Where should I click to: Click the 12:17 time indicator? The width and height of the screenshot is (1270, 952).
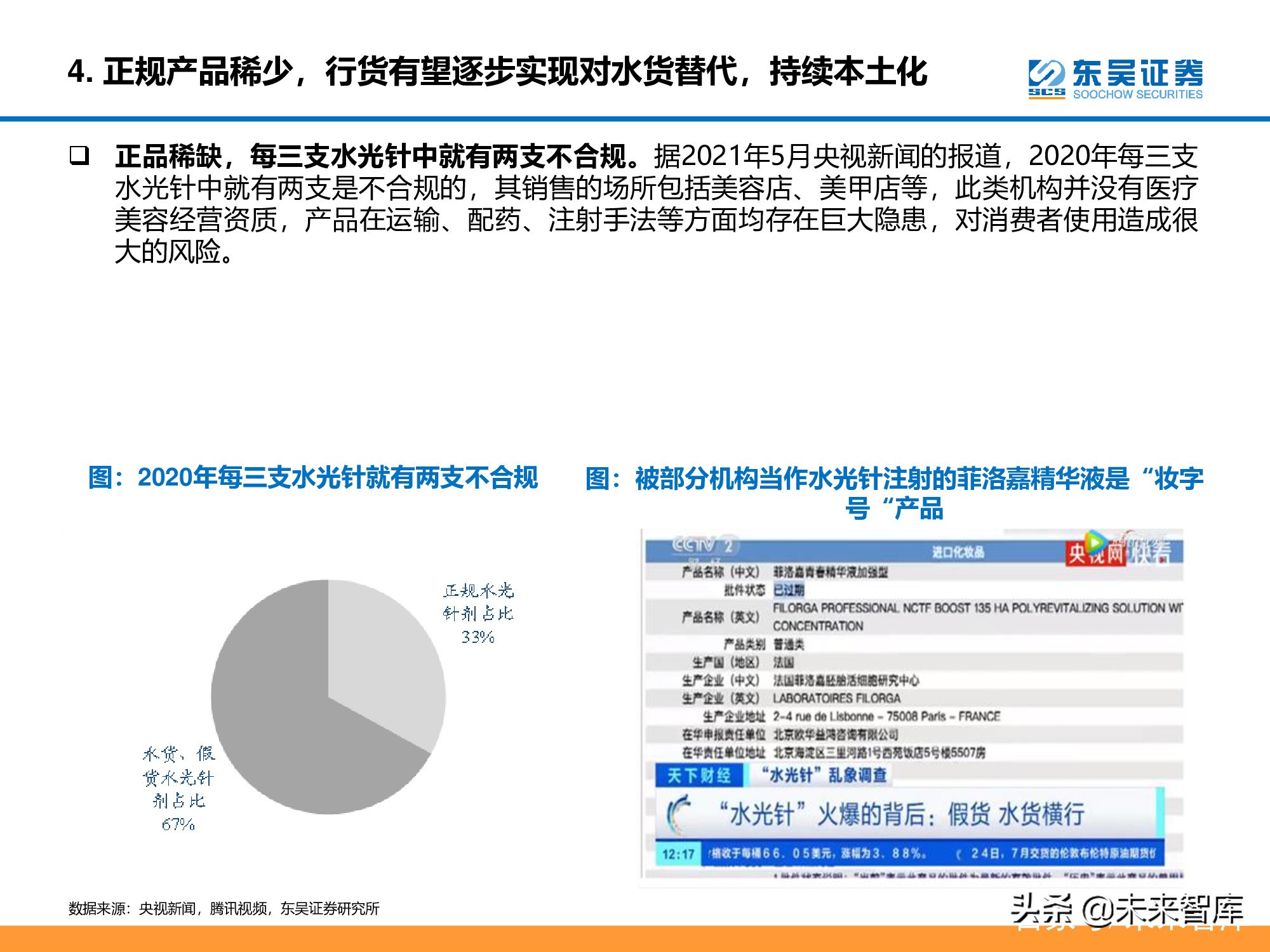(678, 854)
